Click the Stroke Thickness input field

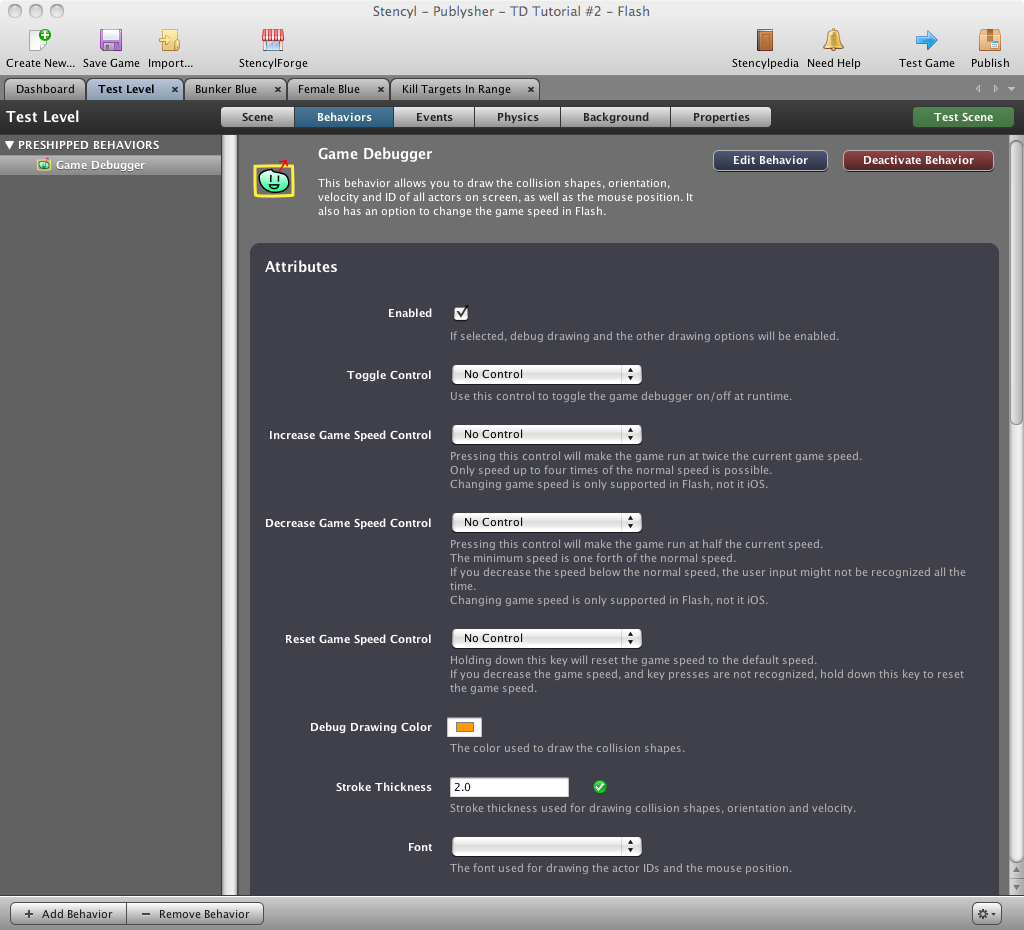pyautogui.click(x=509, y=787)
